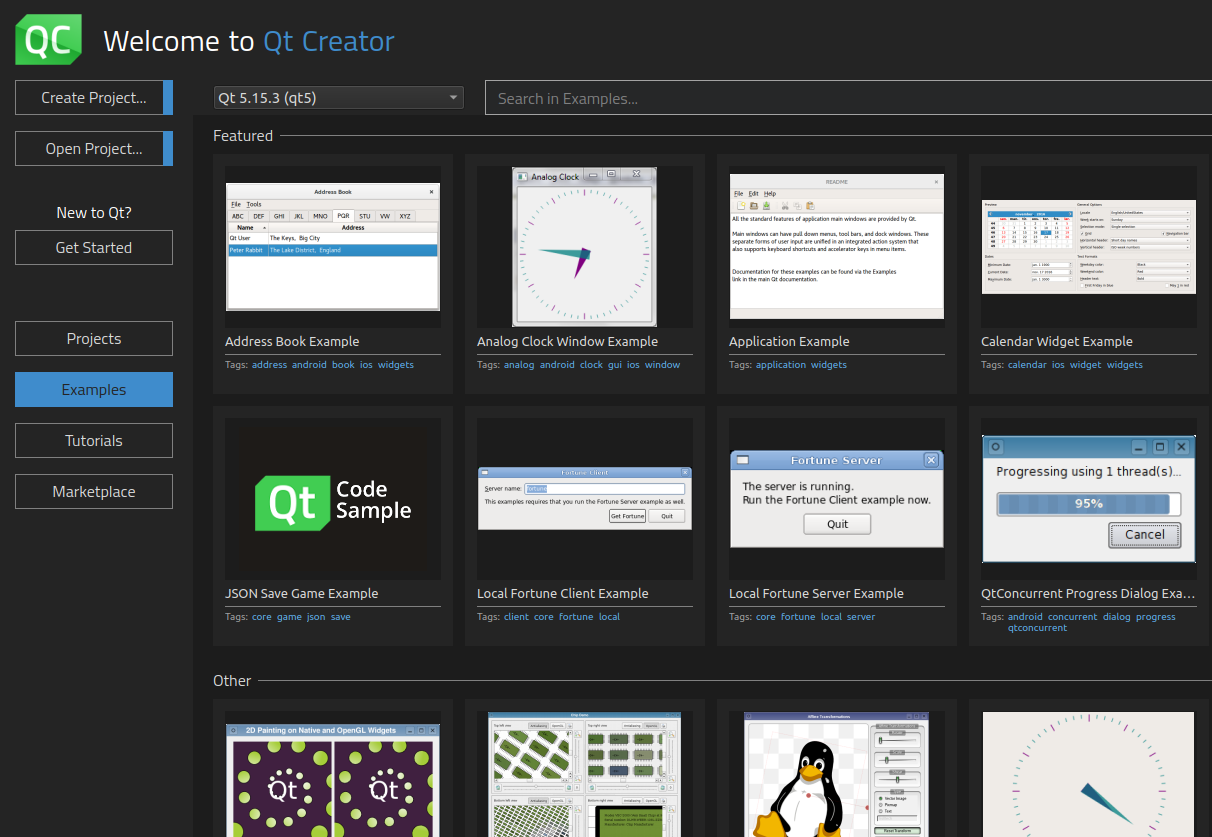Open the Analog Clock Window Example thumbnail
Screen dimensions: 1212x837
[585, 247]
